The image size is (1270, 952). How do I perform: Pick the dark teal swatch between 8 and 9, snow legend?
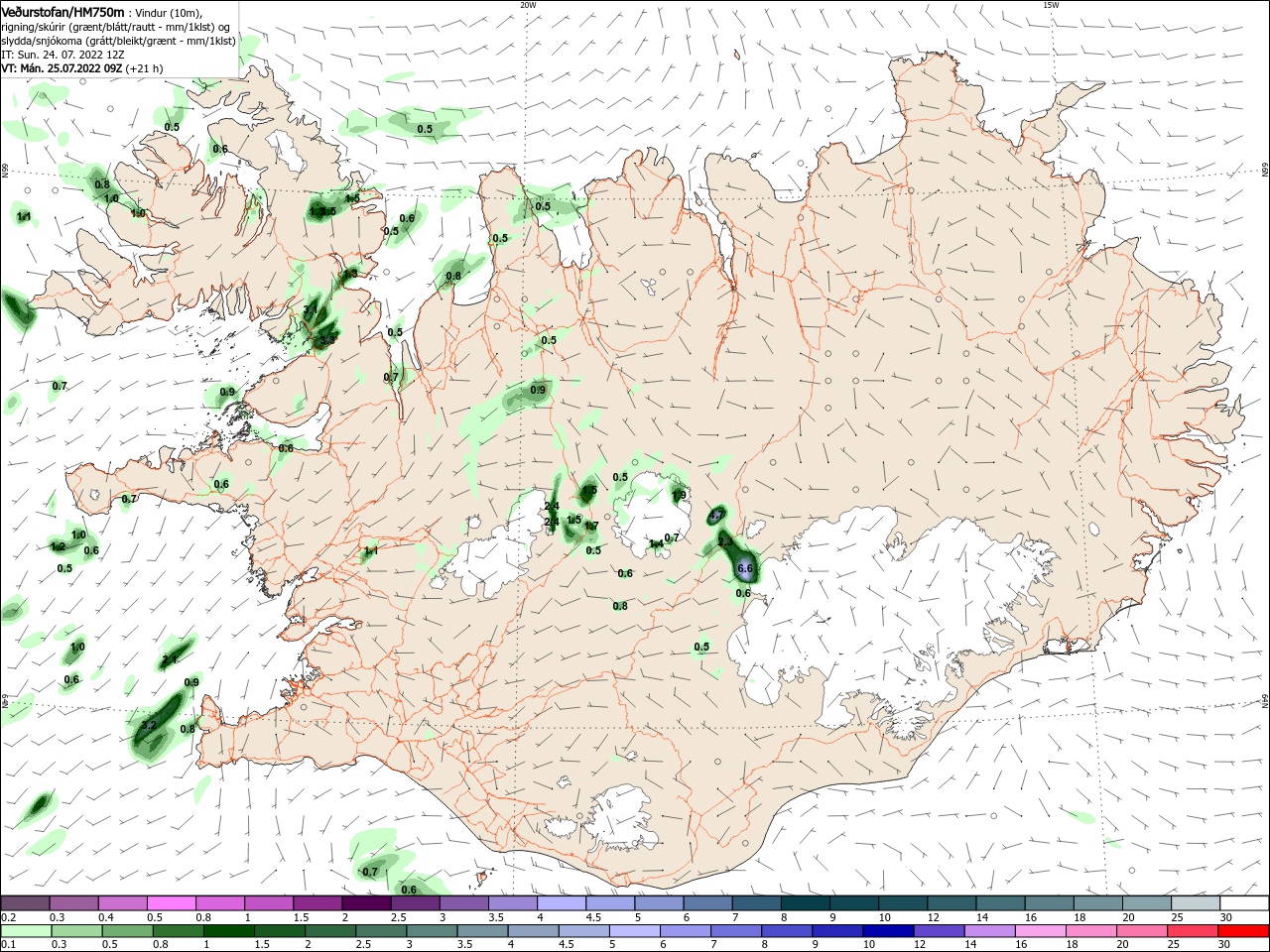805,902
